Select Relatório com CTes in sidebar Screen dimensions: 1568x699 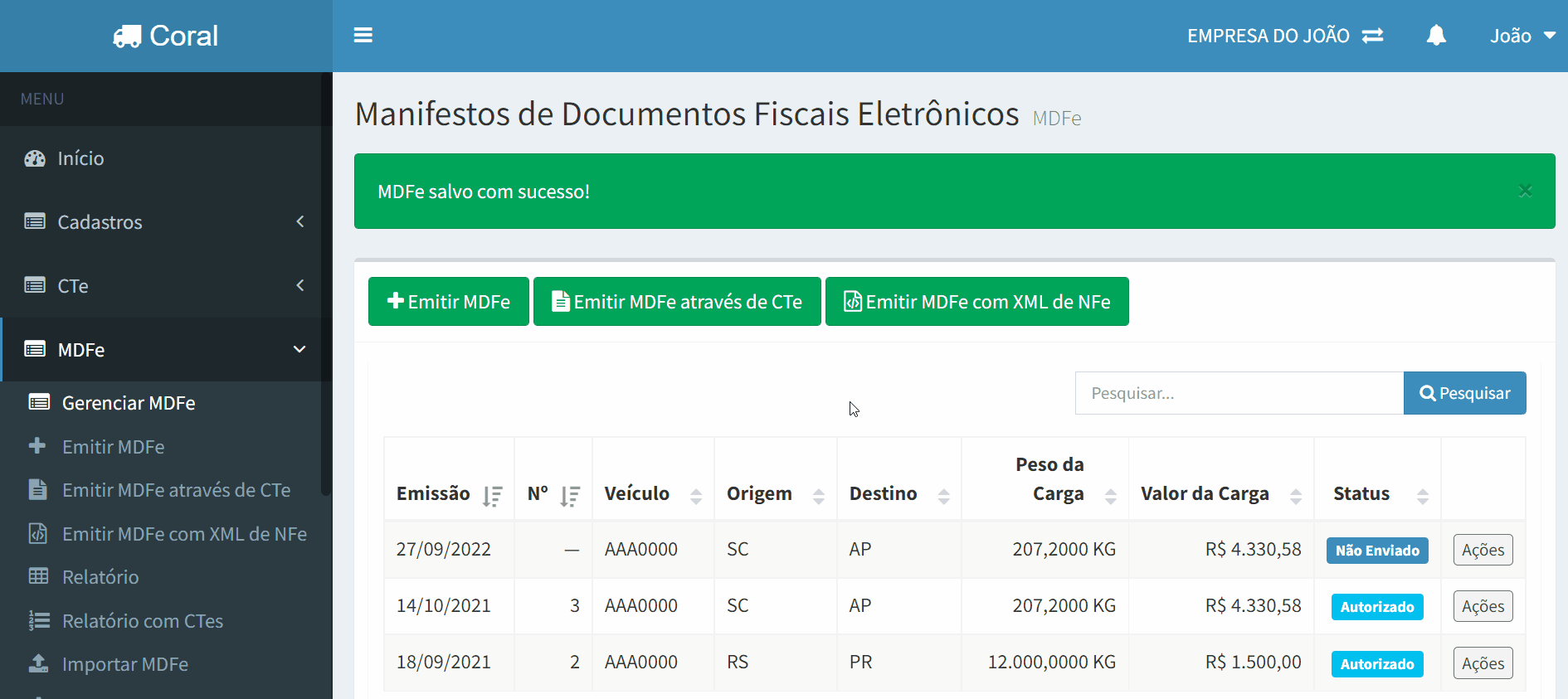(143, 621)
